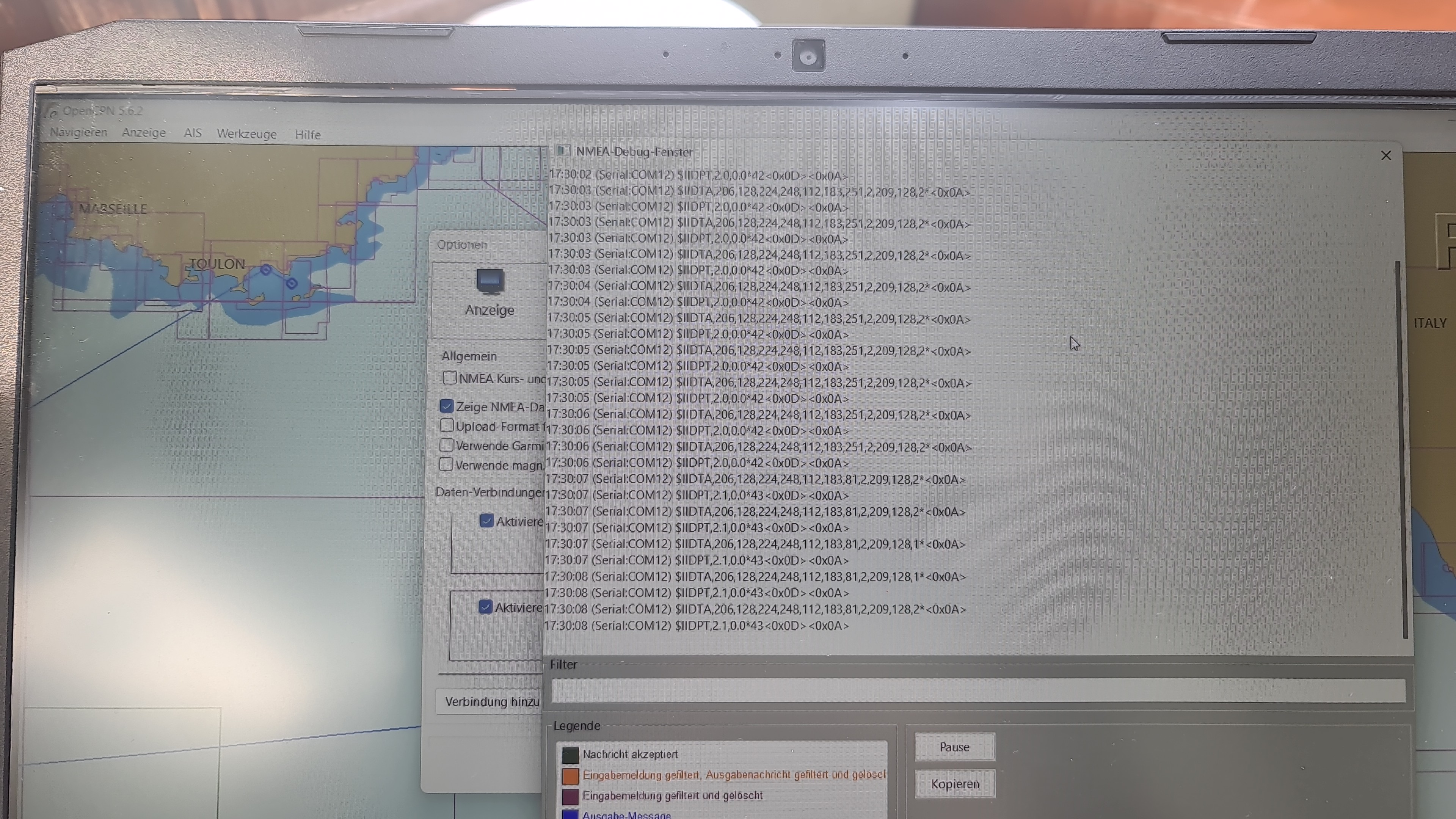
Task: Click the ITALY label on the chart
Action: (x=1430, y=323)
